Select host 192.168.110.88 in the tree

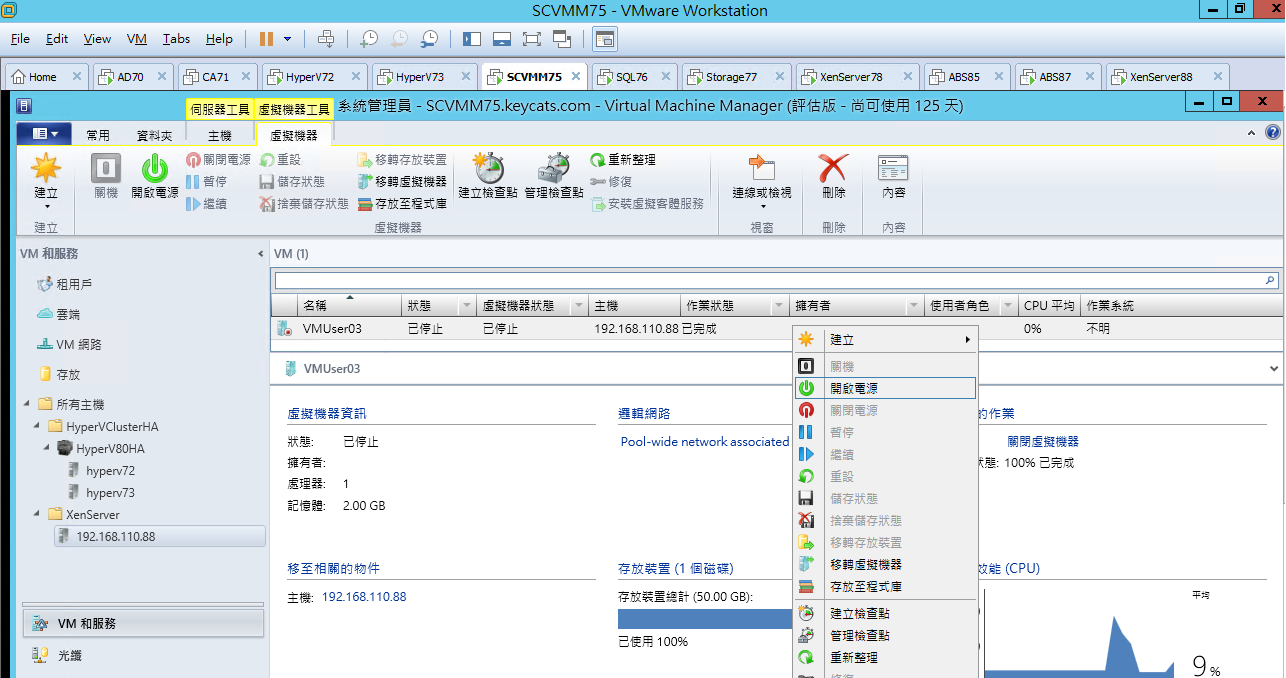click(160, 536)
